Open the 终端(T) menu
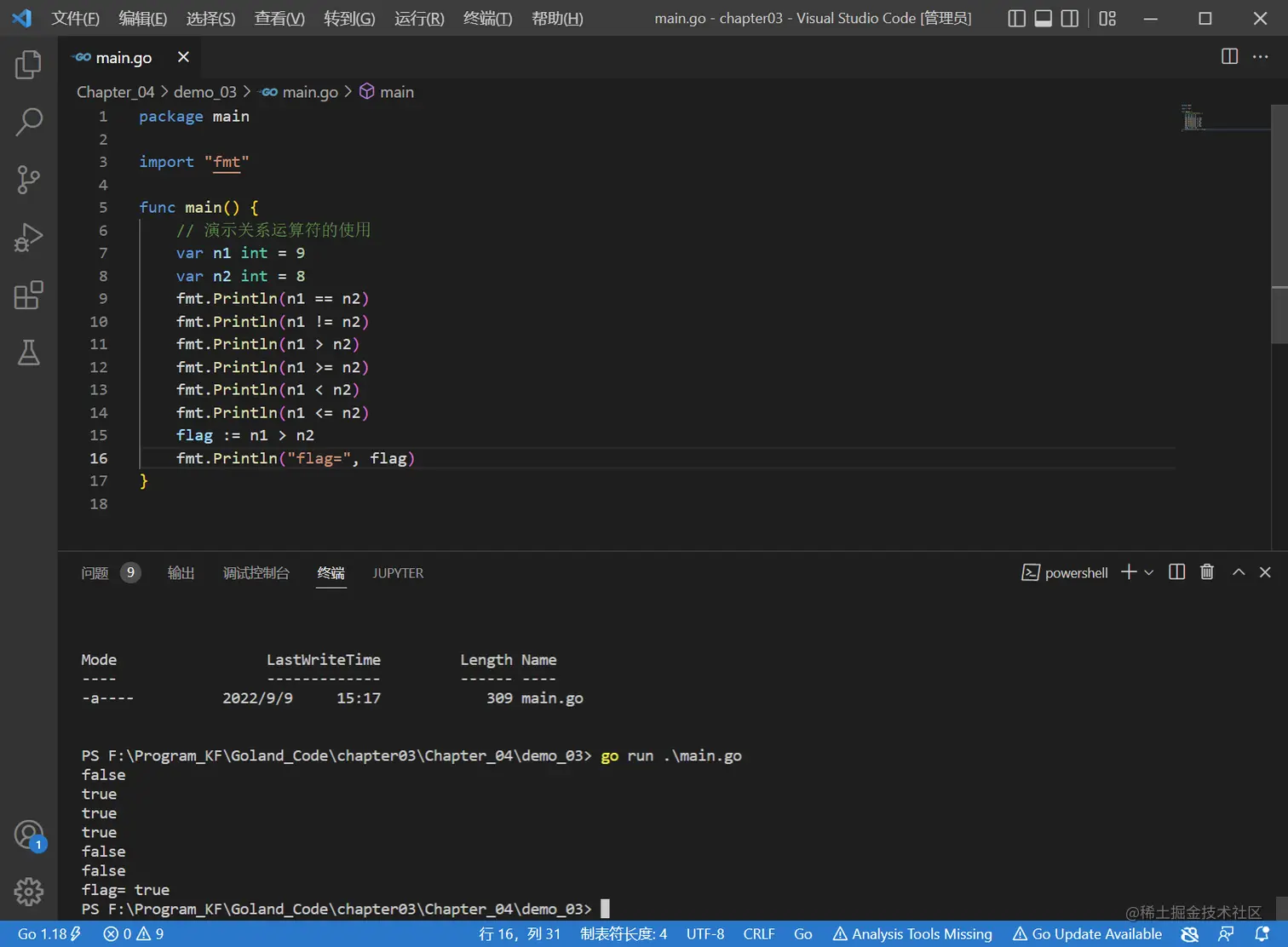The height and width of the screenshot is (947, 1288). [488, 18]
